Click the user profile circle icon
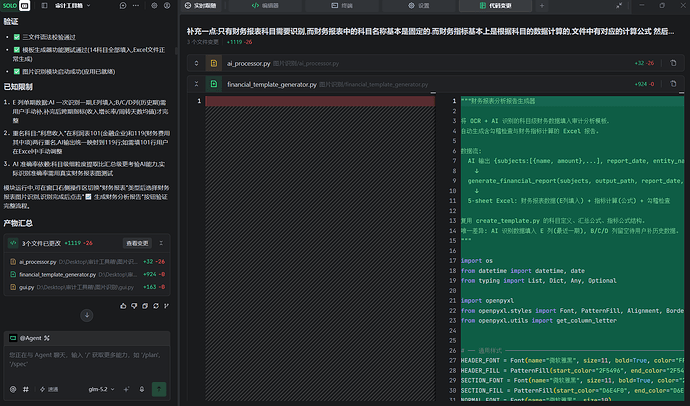Image resolution: width=690 pixels, height=406 pixels. 167,5
